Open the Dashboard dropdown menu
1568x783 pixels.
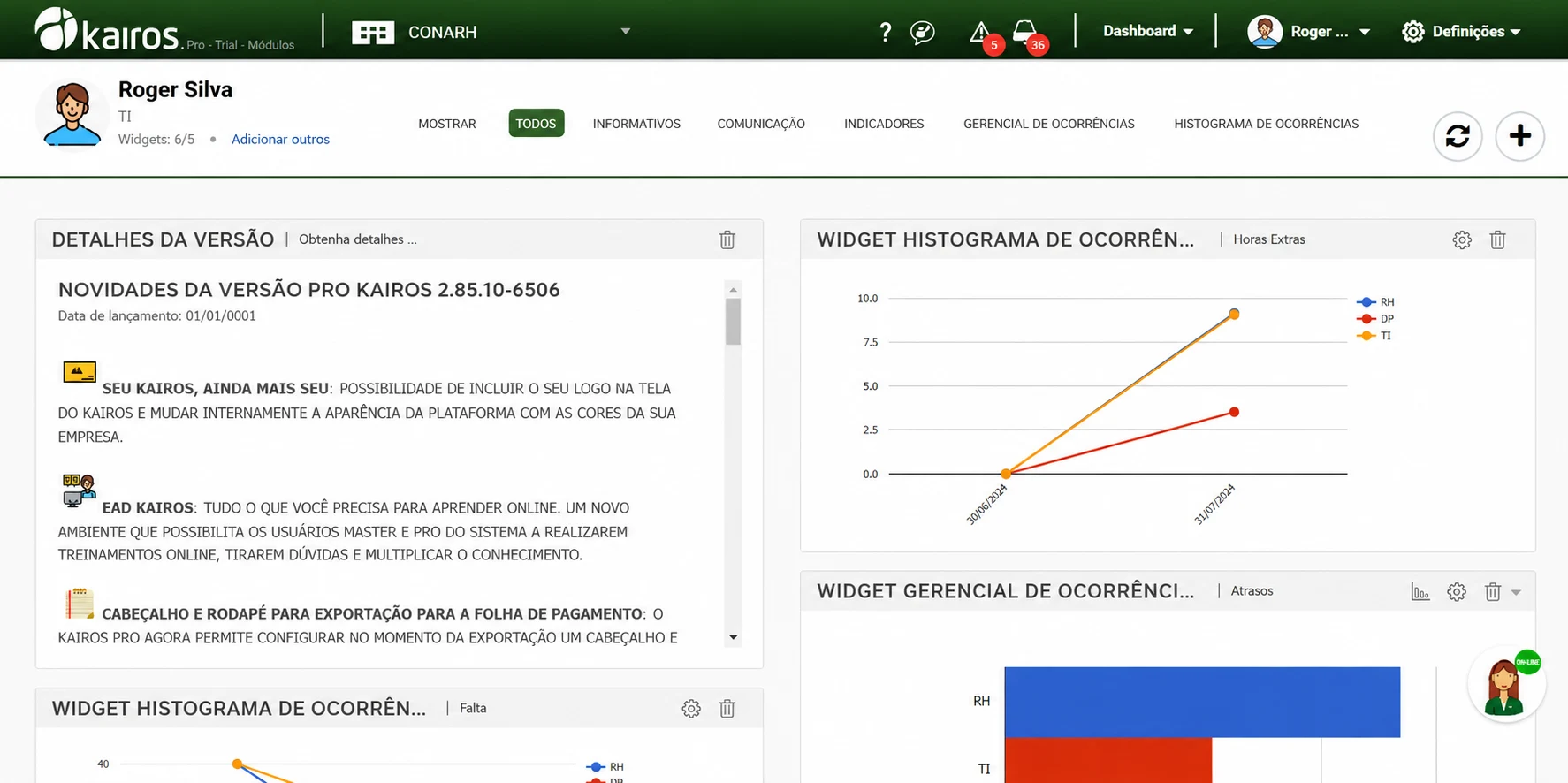coord(1147,31)
